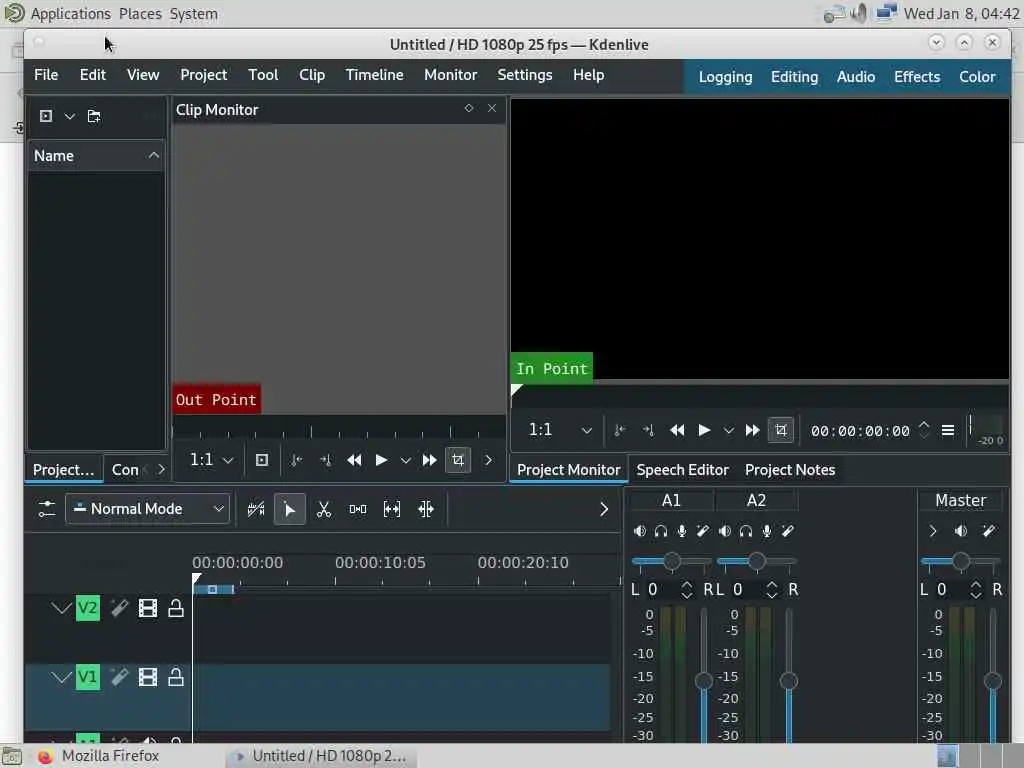1024x768 pixels.
Task: Open the File menu
Action: pos(46,75)
